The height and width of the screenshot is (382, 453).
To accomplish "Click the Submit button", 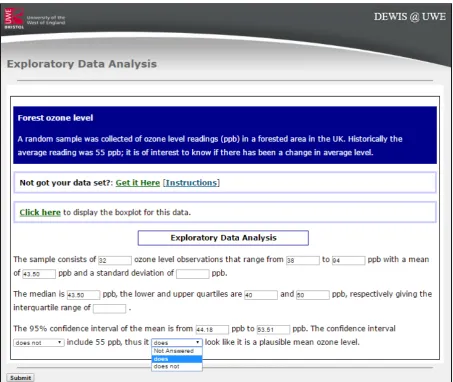I will [x=20, y=378].
